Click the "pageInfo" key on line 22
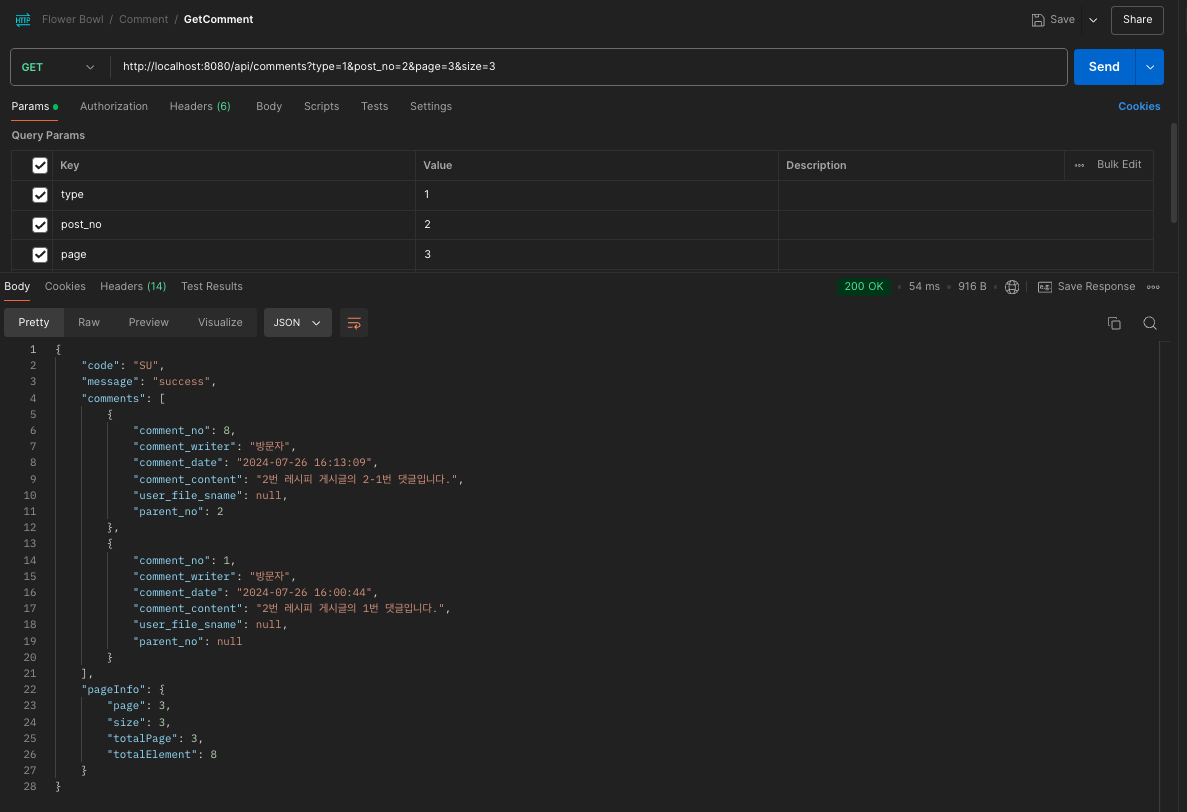The height and width of the screenshot is (812, 1187). (x=113, y=689)
